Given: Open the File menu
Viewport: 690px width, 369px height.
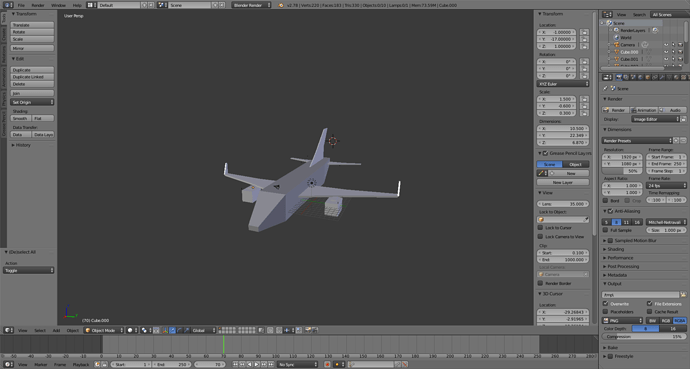Looking at the screenshot, I should (21, 5).
